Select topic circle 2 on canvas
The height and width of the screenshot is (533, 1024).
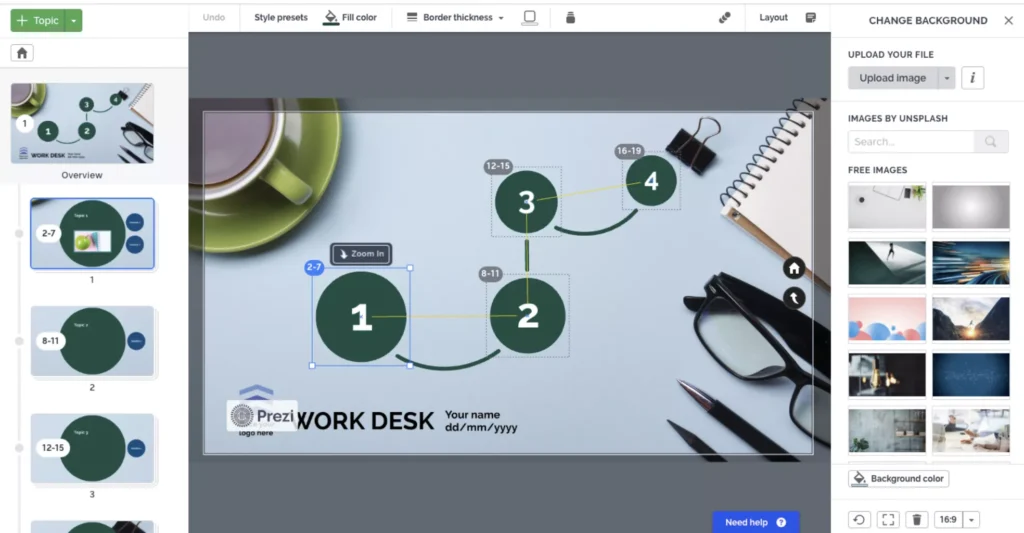pos(528,316)
